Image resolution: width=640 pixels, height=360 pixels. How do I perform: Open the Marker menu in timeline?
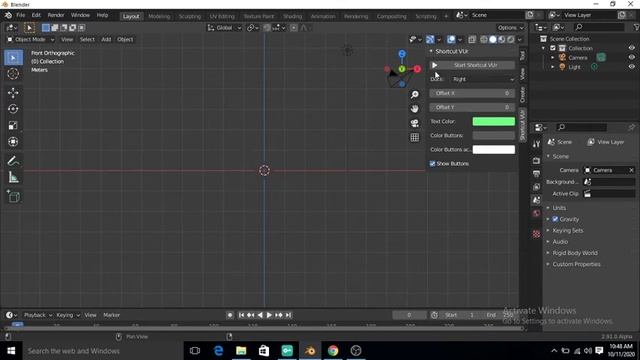tap(111, 315)
